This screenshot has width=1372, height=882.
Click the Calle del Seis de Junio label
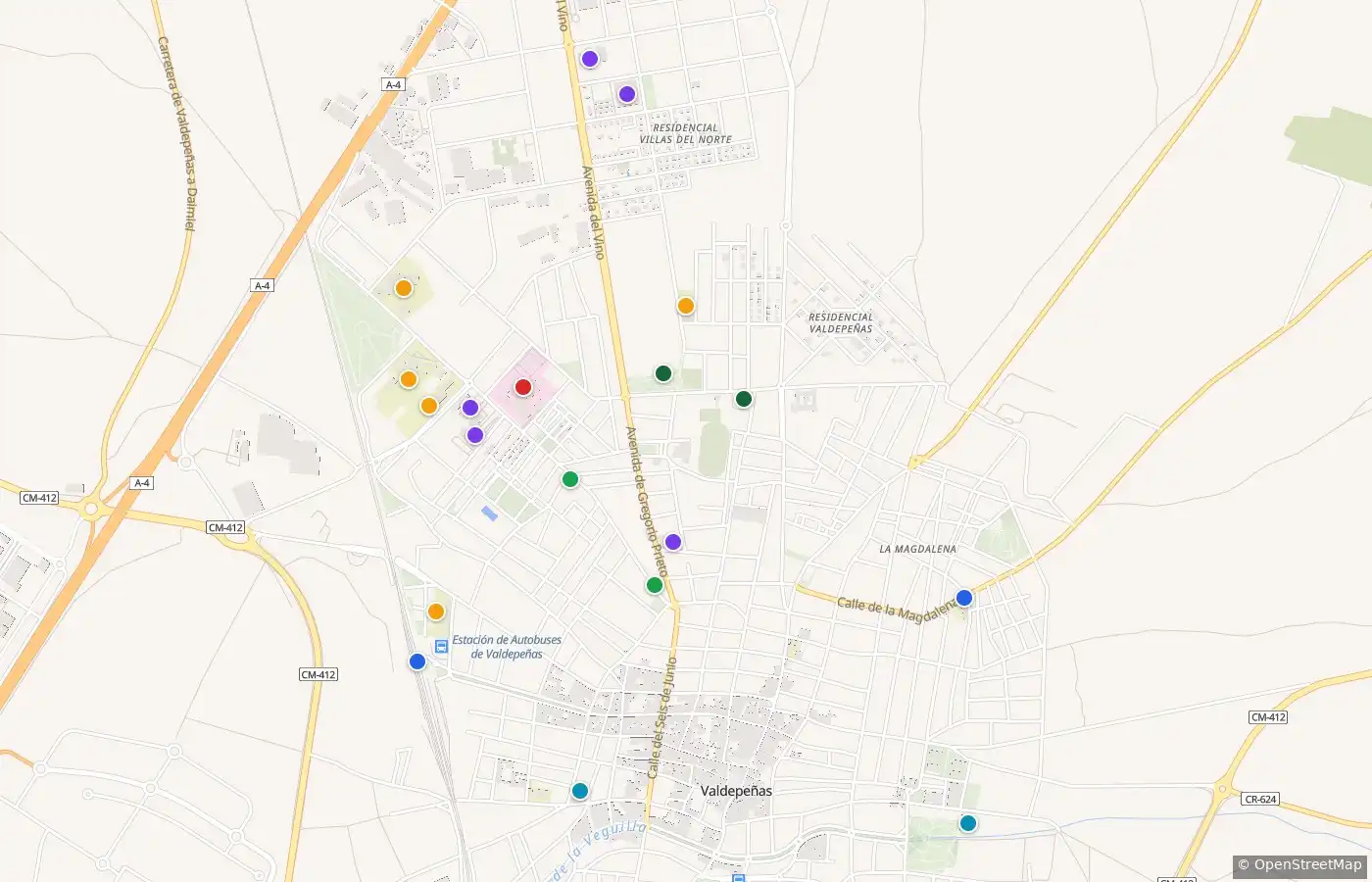[661, 717]
